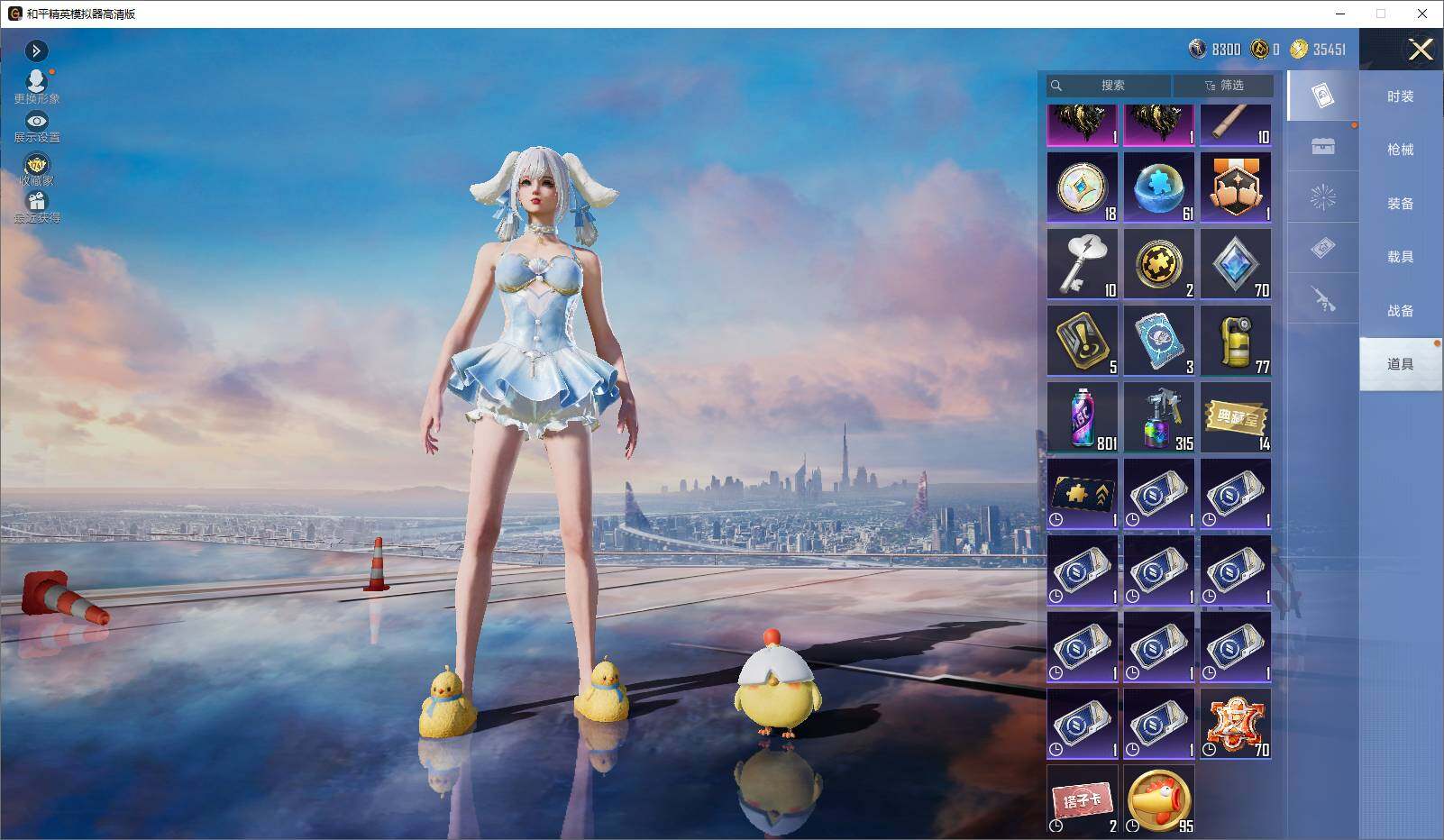Select the 道具 tab

tap(1400, 364)
